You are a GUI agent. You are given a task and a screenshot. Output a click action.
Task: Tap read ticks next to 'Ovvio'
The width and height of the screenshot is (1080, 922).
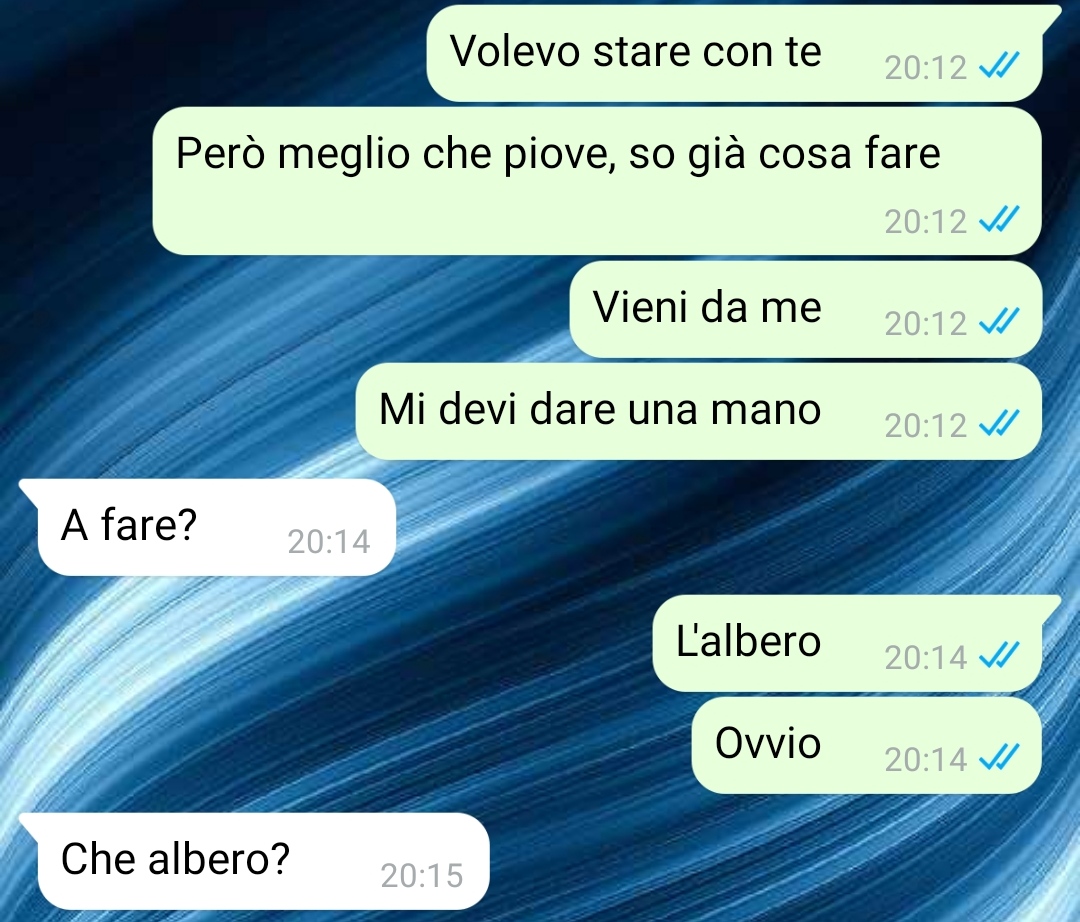(x=999, y=758)
